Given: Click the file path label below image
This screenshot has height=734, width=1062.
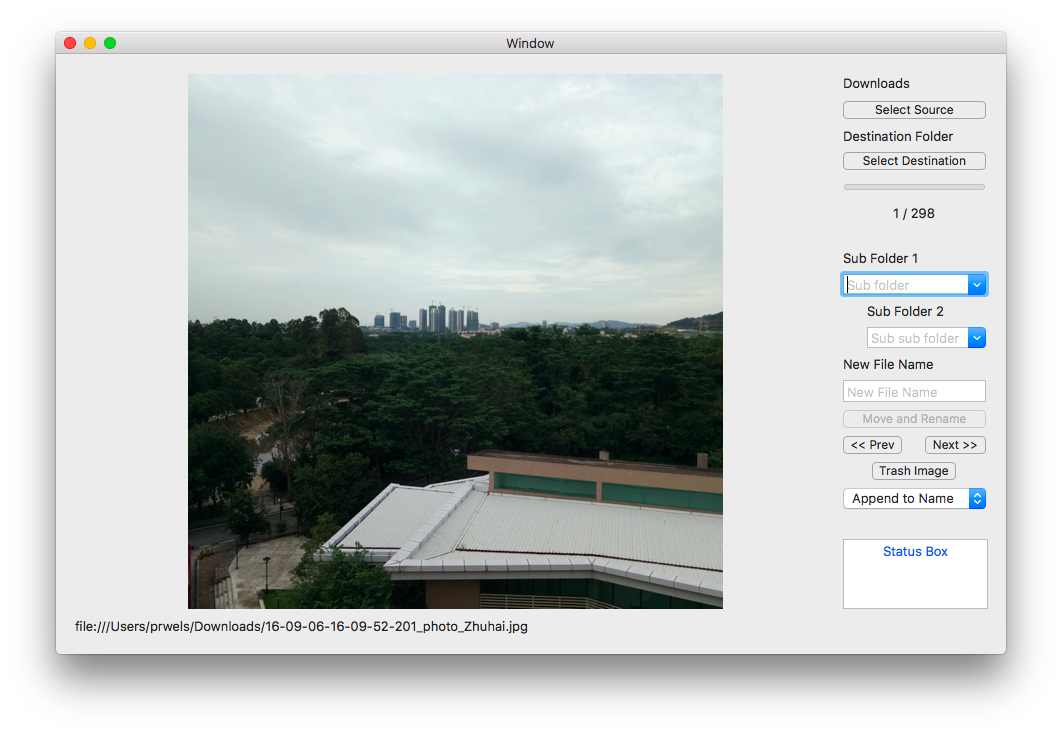Looking at the screenshot, I should tap(301, 627).
